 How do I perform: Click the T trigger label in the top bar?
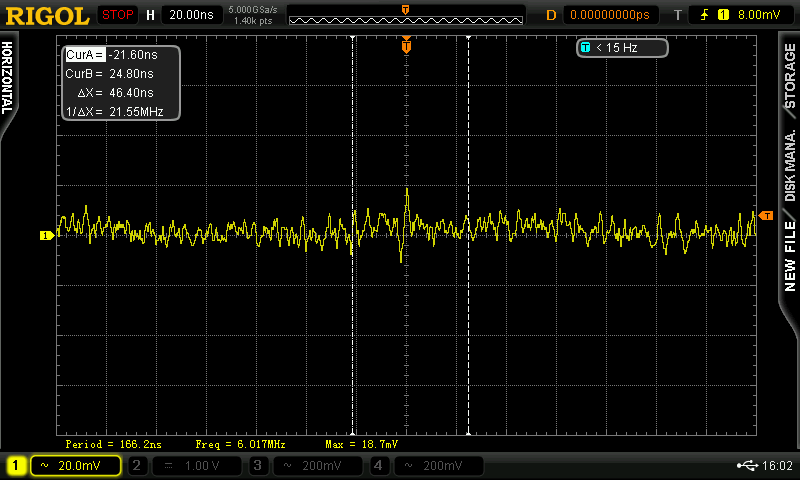[678, 15]
